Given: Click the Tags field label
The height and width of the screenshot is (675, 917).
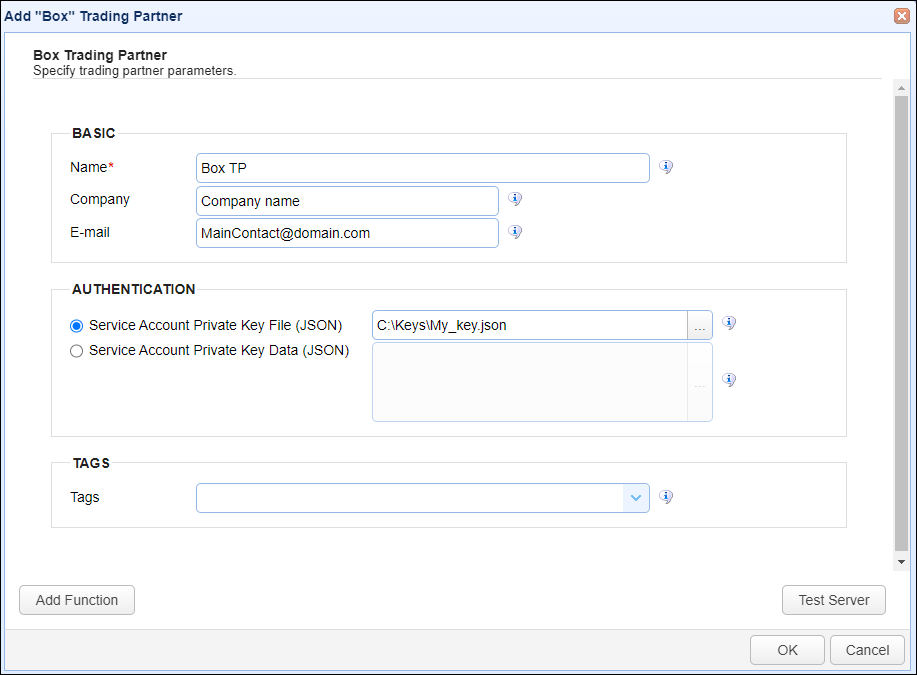Looking at the screenshot, I should (x=85, y=497).
